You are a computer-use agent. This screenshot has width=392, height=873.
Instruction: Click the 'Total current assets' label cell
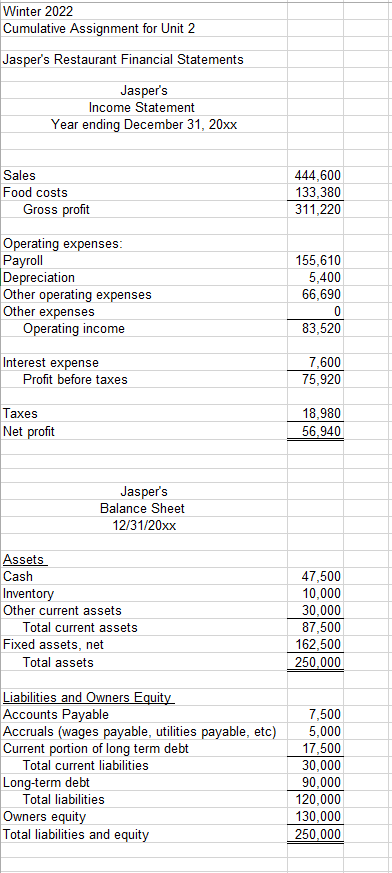pos(144,627)
